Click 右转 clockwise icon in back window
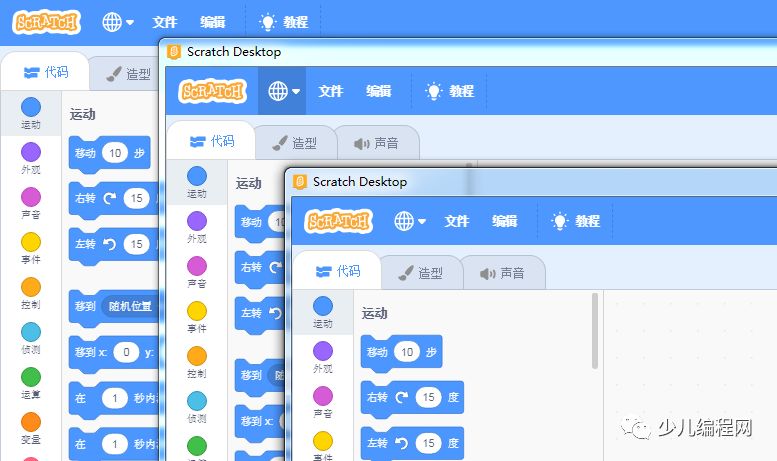This screenshot has height=461, width=777. (x=110, y=198)
